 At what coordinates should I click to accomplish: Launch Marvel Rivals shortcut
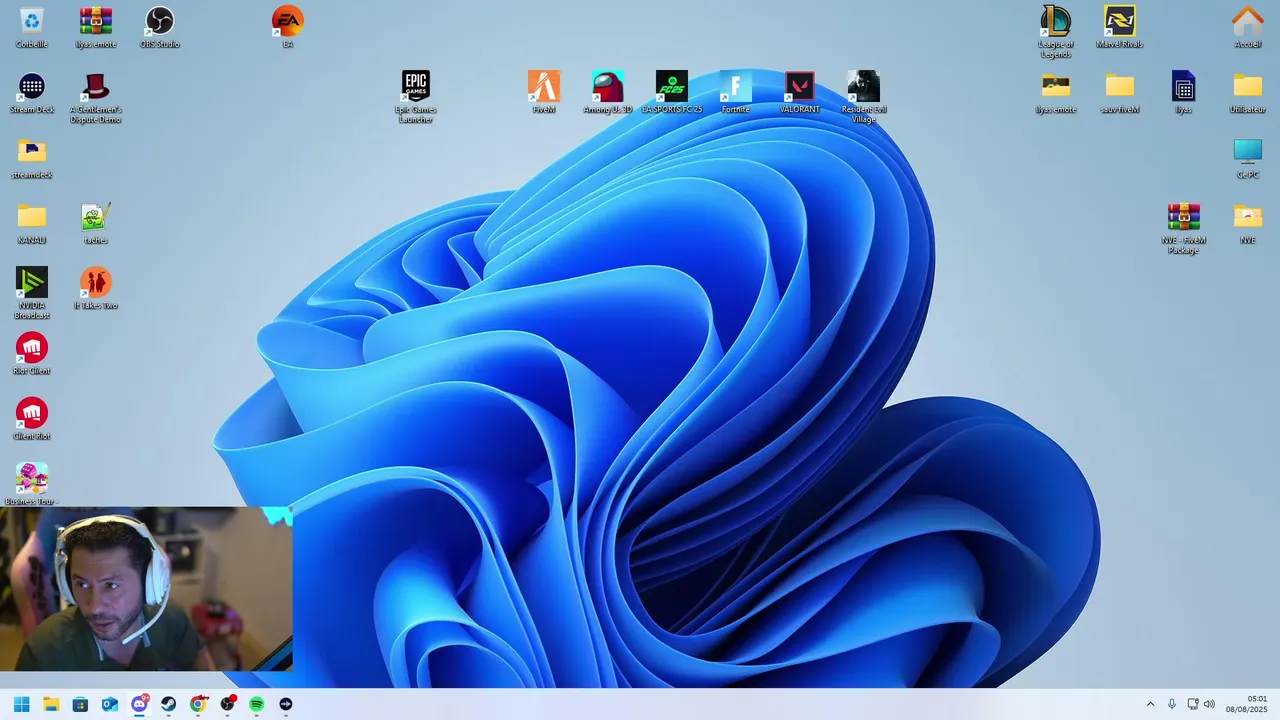click(1120, 21)
